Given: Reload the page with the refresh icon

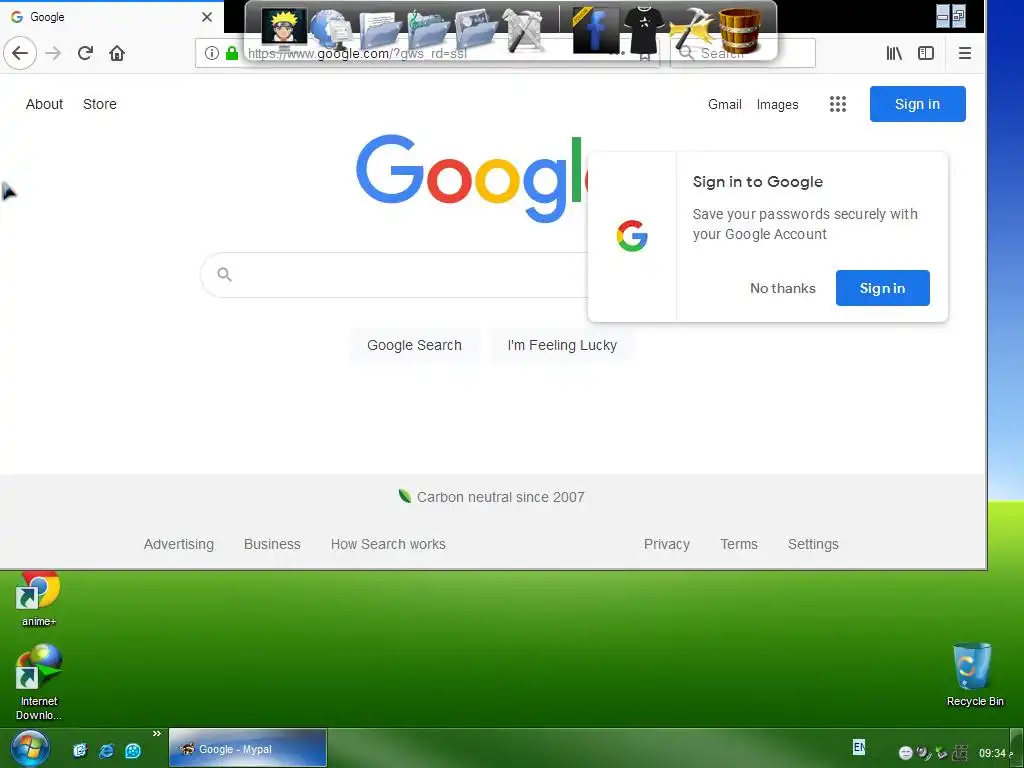Looking at the screenshot, I should coord(85,53).
